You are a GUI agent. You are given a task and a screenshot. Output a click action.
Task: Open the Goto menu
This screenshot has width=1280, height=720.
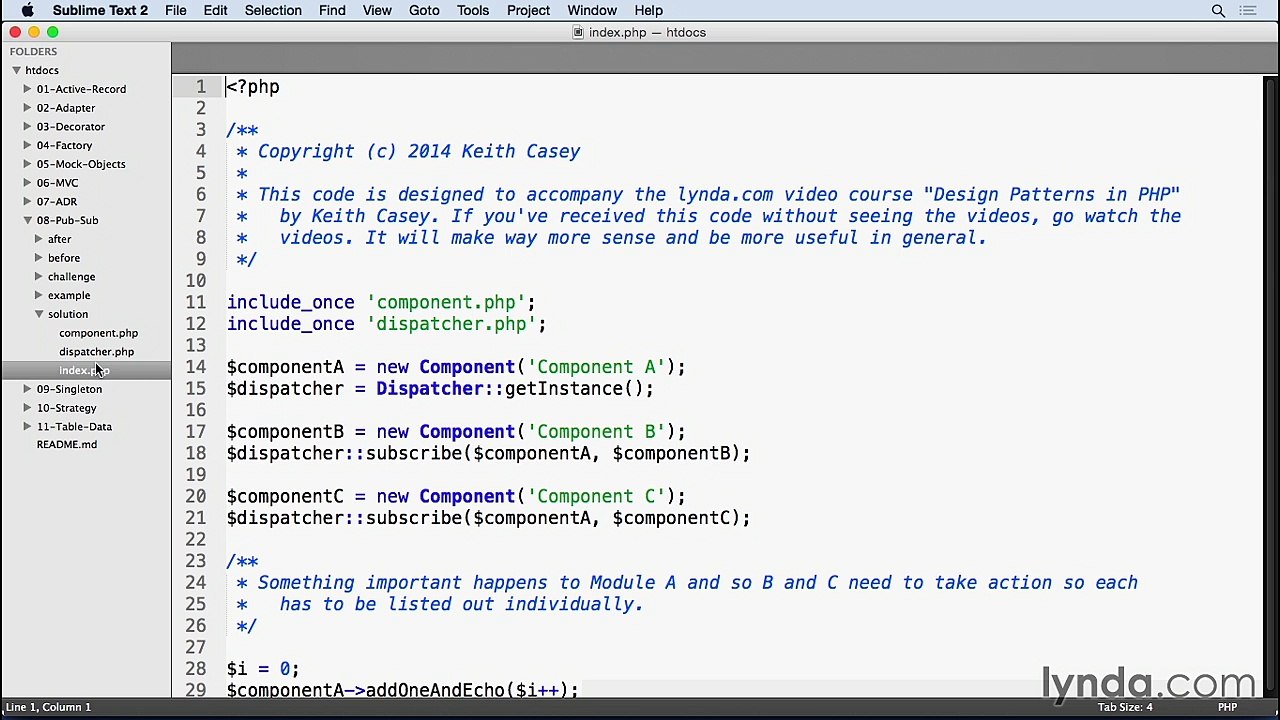pos(424,11)
